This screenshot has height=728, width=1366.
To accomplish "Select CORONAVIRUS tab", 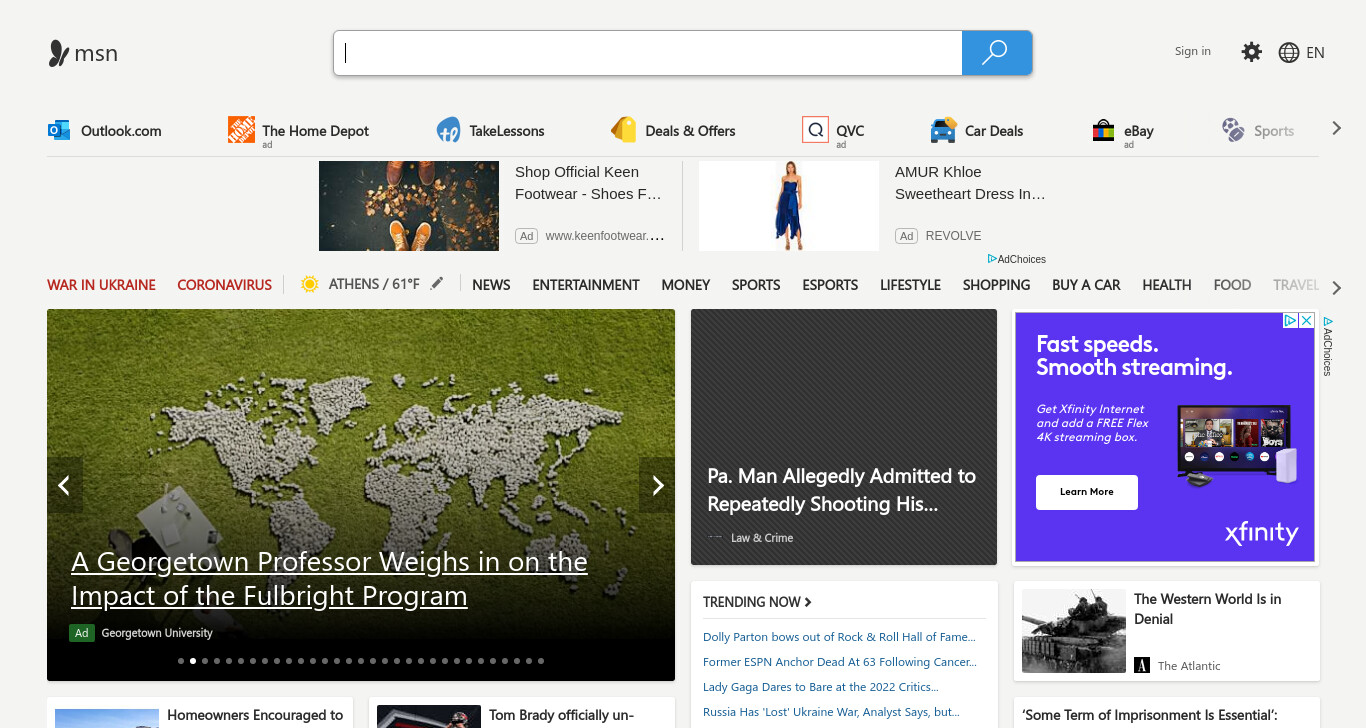I will pyautogui.click(x=224, y=285).
